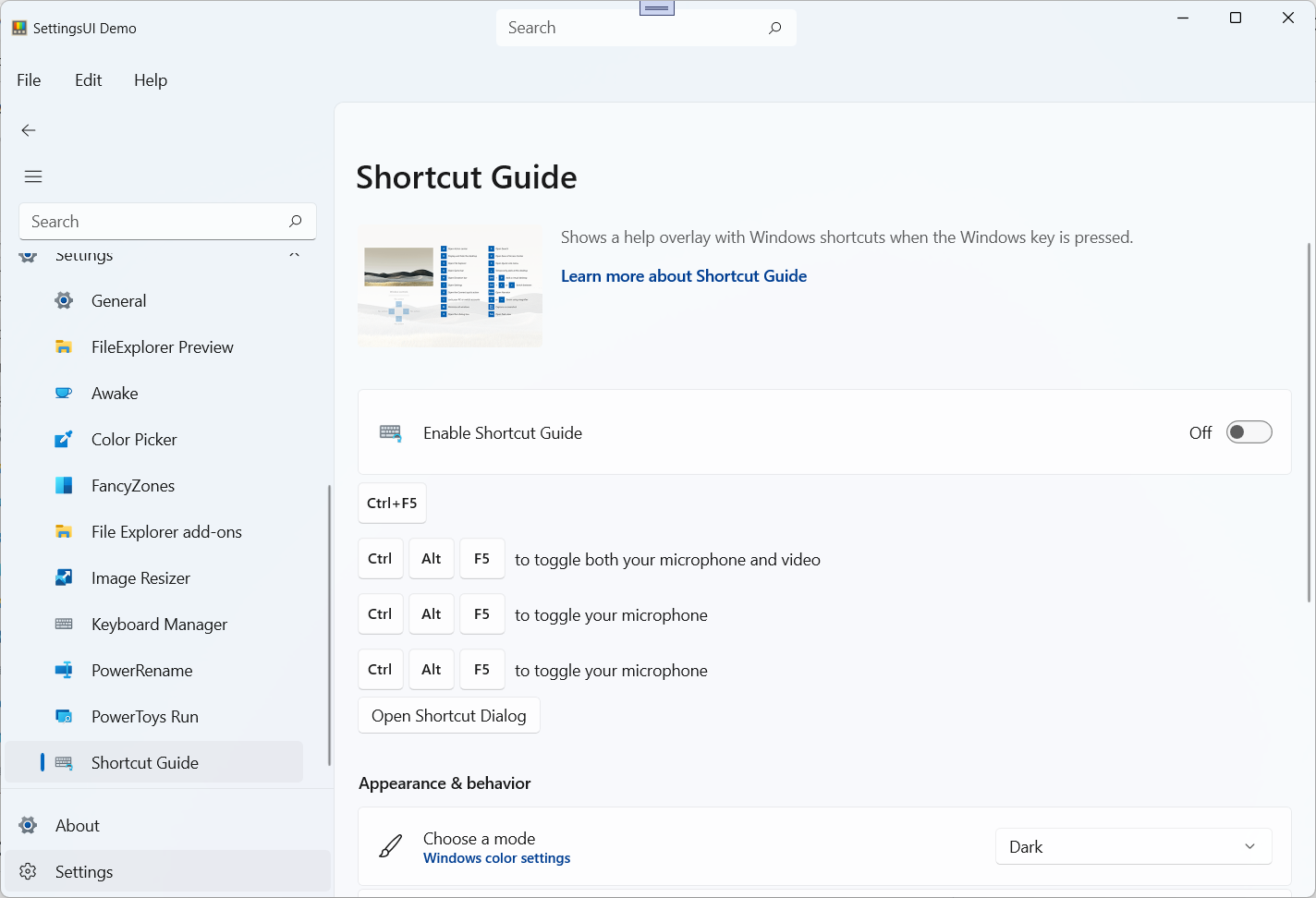Viewport: 1316px width, 898px height.
Task: Click the General gear icon
Action: tap(64, 300)
